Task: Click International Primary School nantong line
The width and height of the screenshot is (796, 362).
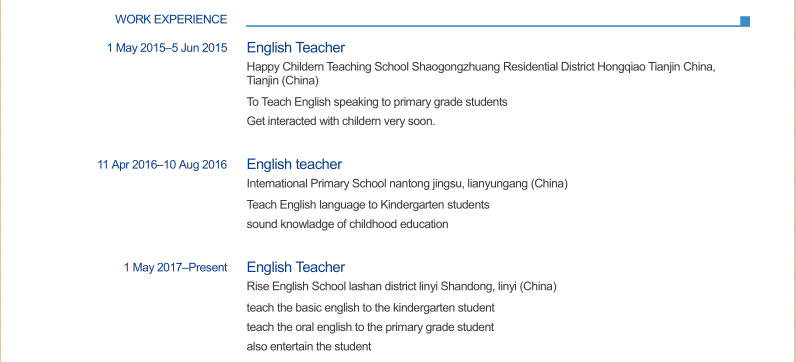Action: point(407,184)
